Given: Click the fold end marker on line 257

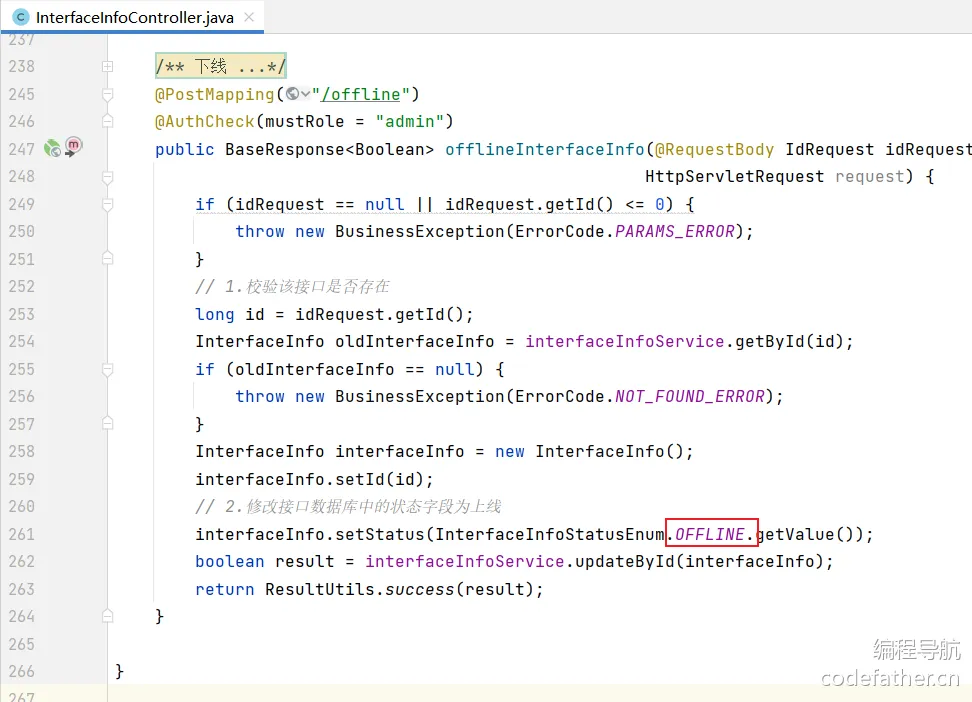Looking at the screenshot, I should coord(107,424).
